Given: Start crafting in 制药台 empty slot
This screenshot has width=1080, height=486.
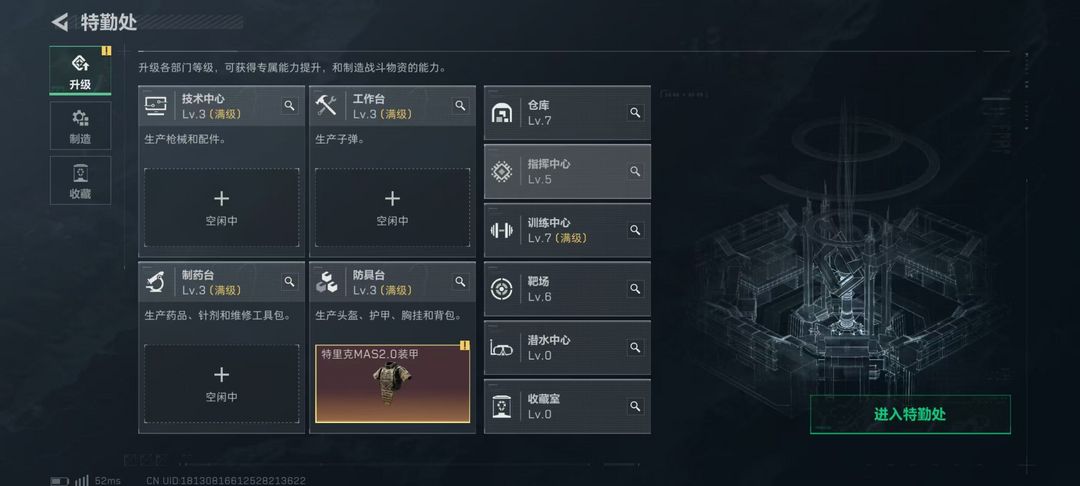Looking at the screenshot, I should (x=221, y=383).
